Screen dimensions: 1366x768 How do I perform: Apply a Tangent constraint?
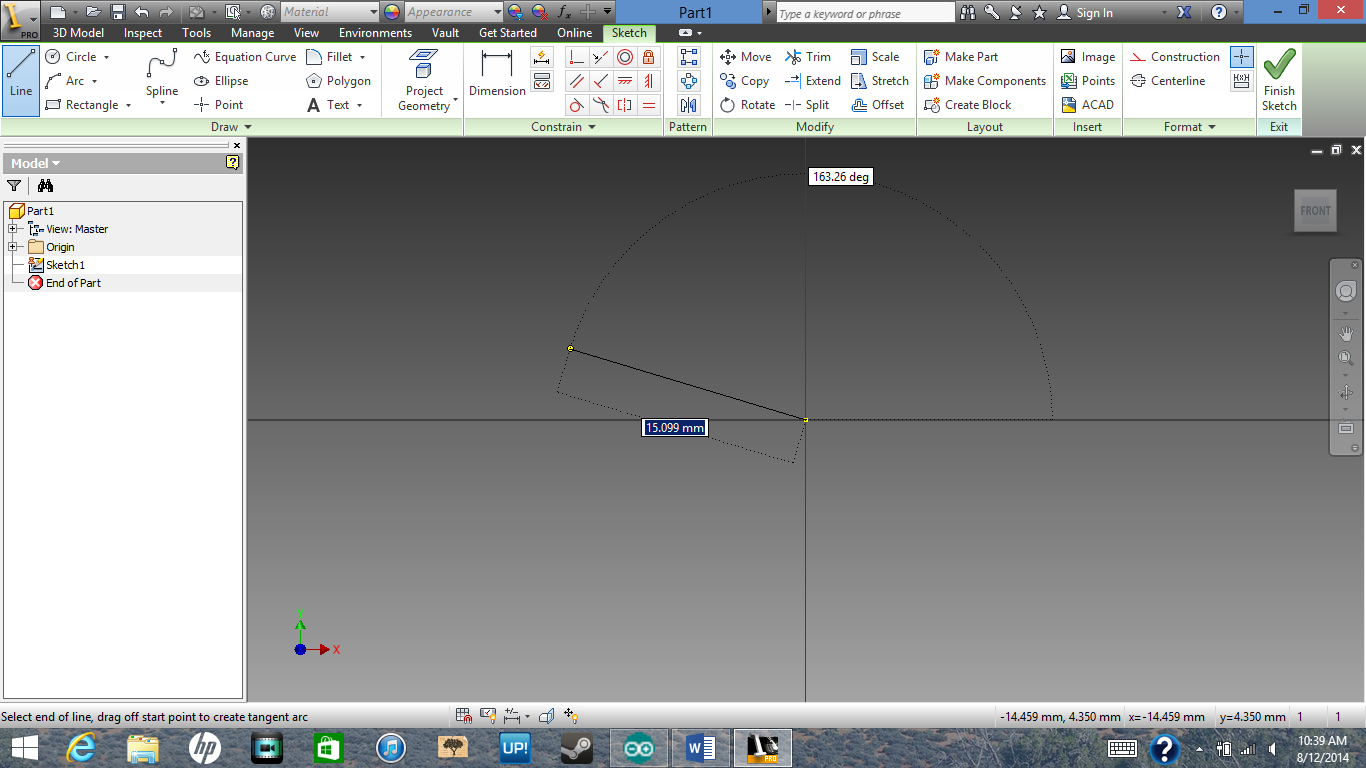[576, 104]
